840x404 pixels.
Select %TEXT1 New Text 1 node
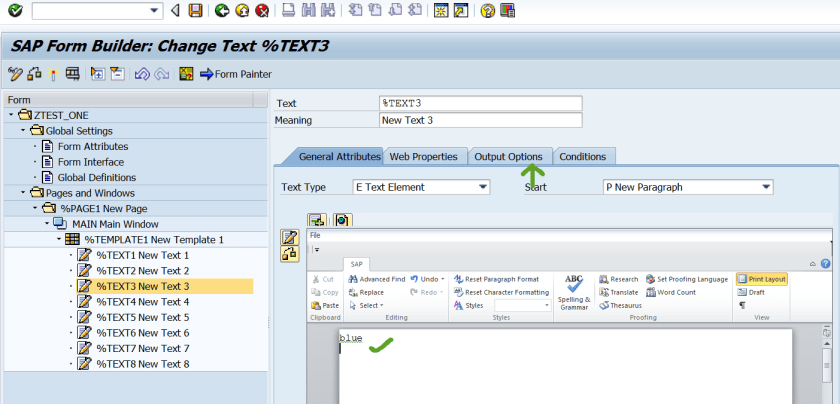[142, 255]
